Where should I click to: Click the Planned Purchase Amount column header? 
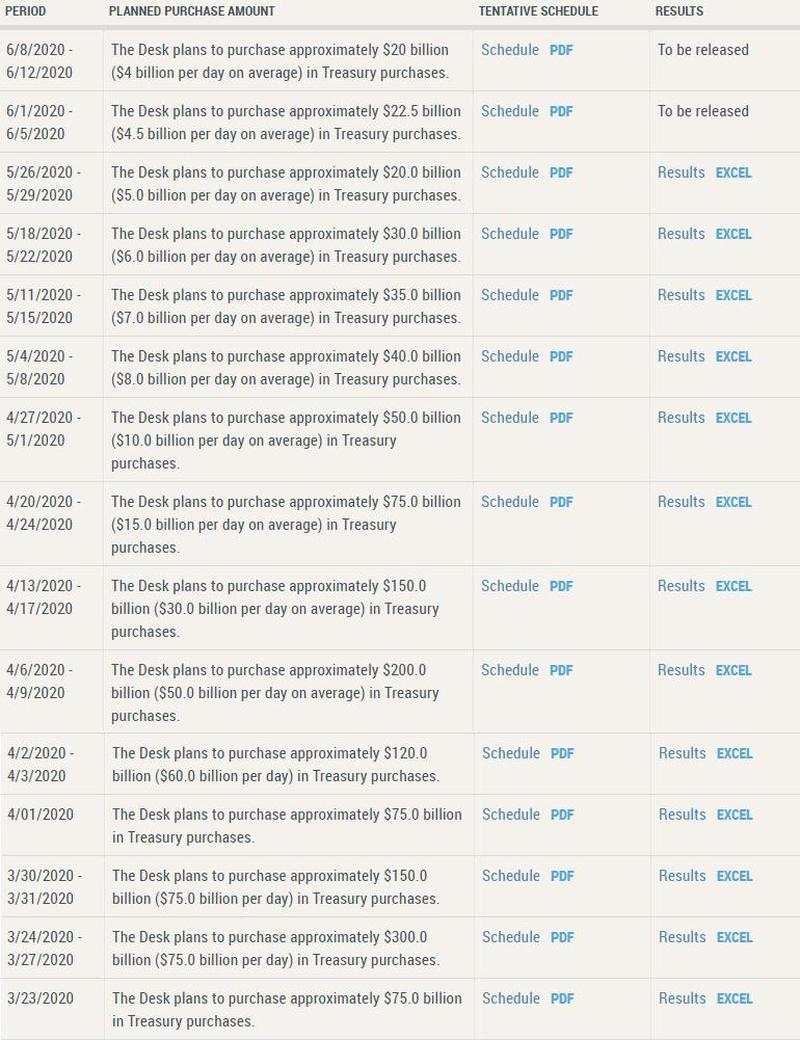[x=191, y=11]
